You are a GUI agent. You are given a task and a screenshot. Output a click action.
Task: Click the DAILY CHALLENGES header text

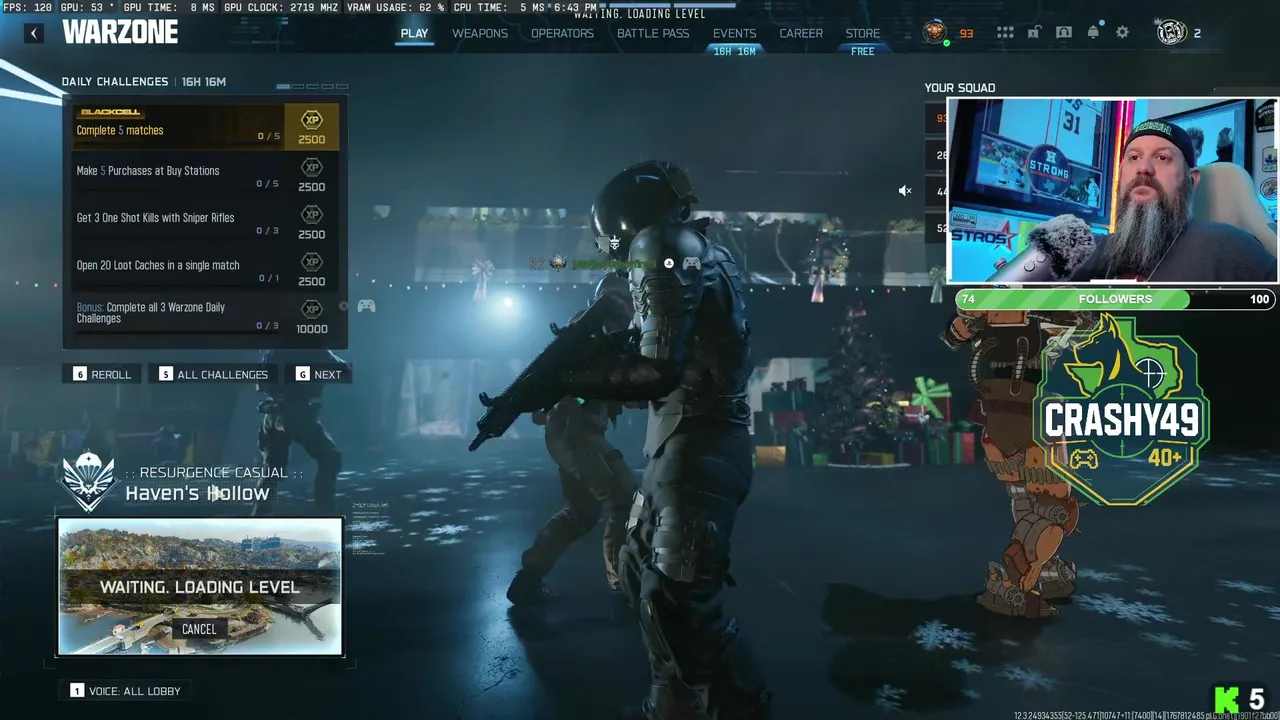pos(115,82)
